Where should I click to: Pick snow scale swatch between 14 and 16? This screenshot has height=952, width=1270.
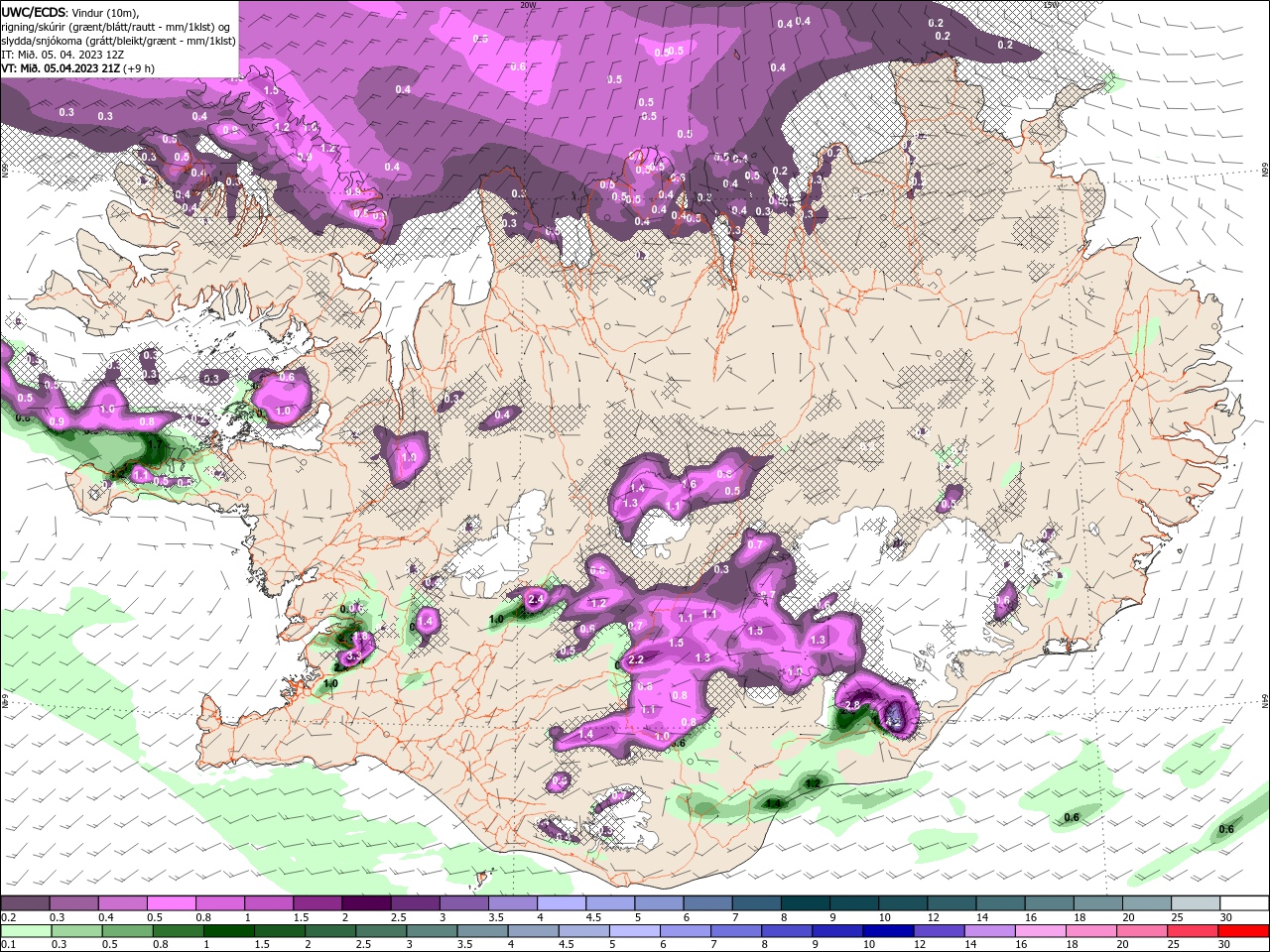point(1001,902)
